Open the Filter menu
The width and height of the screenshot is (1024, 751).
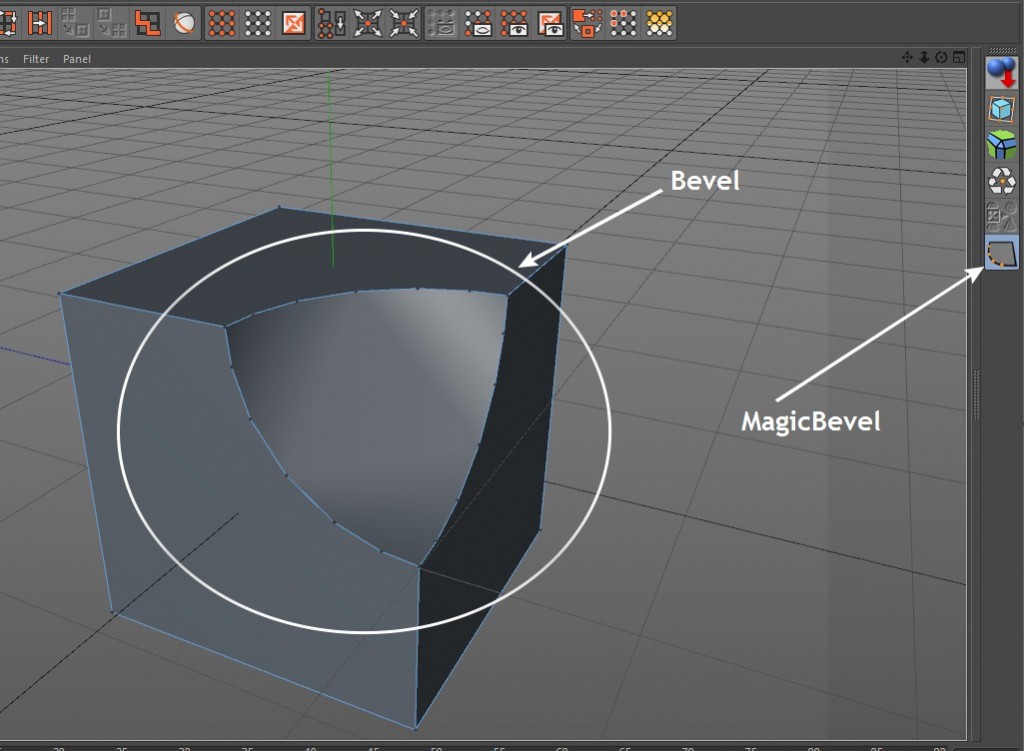[36, 59]
